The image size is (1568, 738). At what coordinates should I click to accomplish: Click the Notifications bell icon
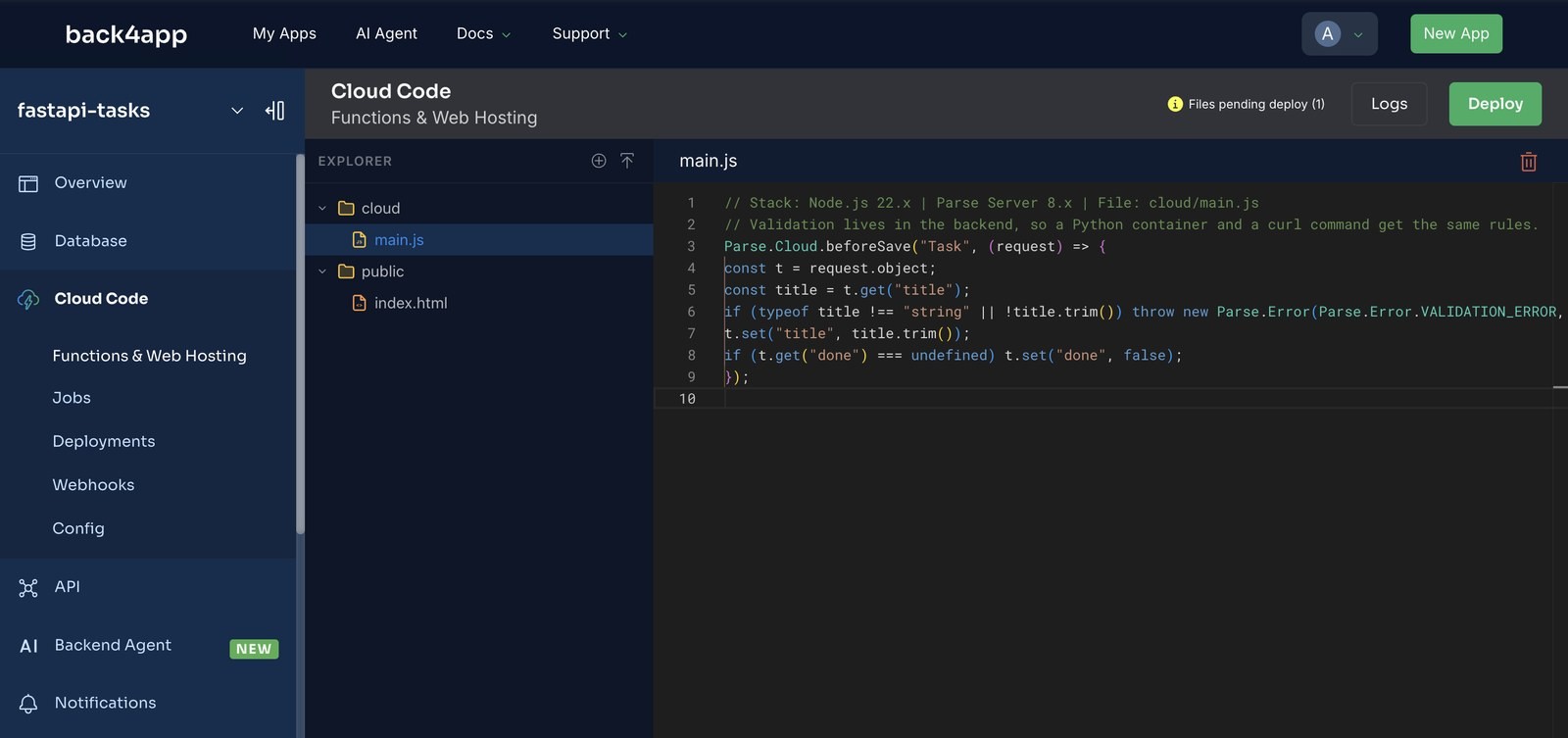tap(28, 704)
